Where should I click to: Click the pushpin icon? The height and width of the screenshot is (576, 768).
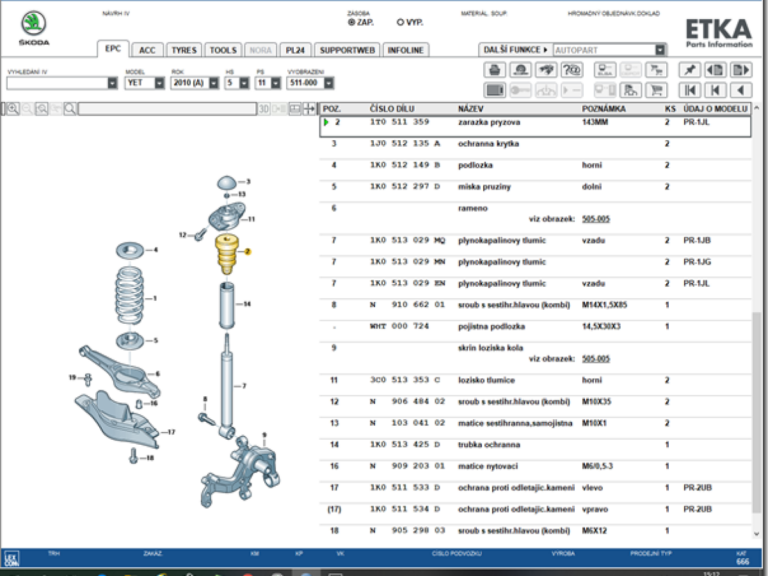(x=689, y=70)
